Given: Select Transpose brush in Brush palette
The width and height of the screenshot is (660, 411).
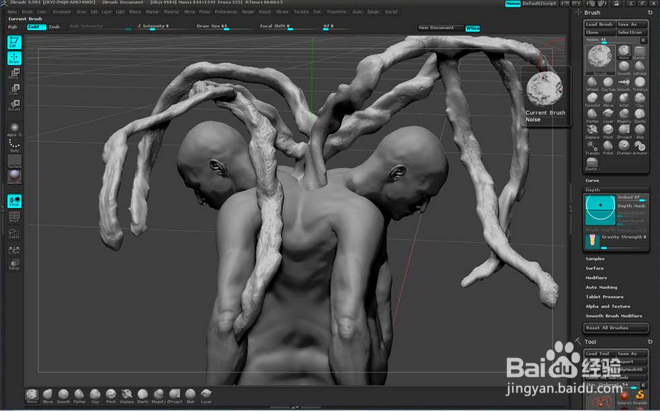Looking at the screenshot, I should [x=592, y=147].
